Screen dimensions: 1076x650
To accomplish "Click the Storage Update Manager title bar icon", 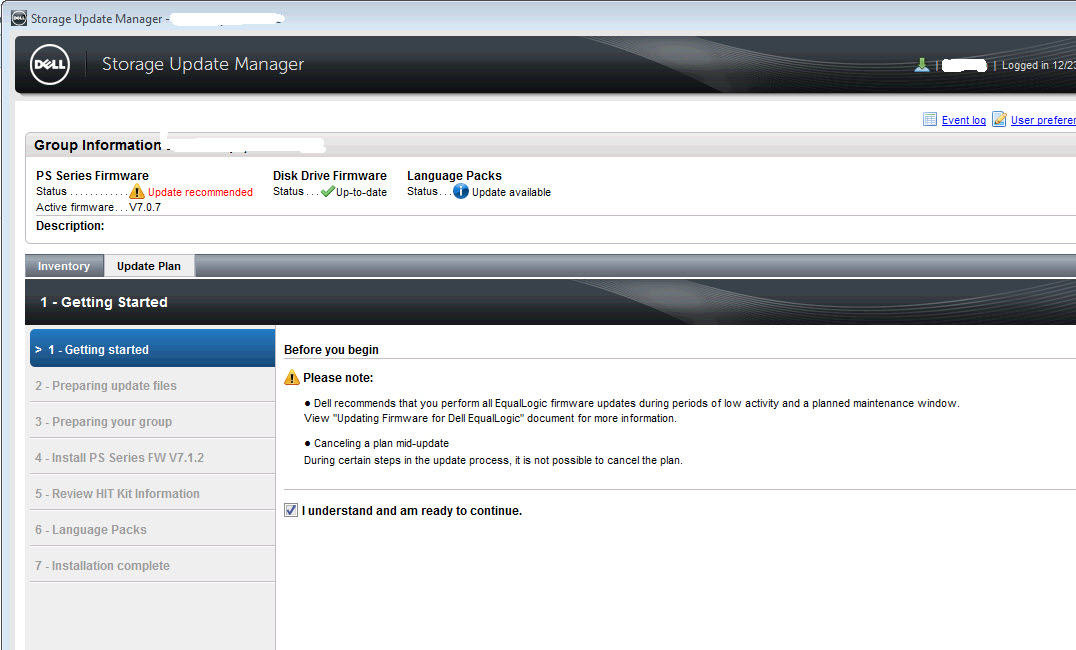I will point(19,19).
